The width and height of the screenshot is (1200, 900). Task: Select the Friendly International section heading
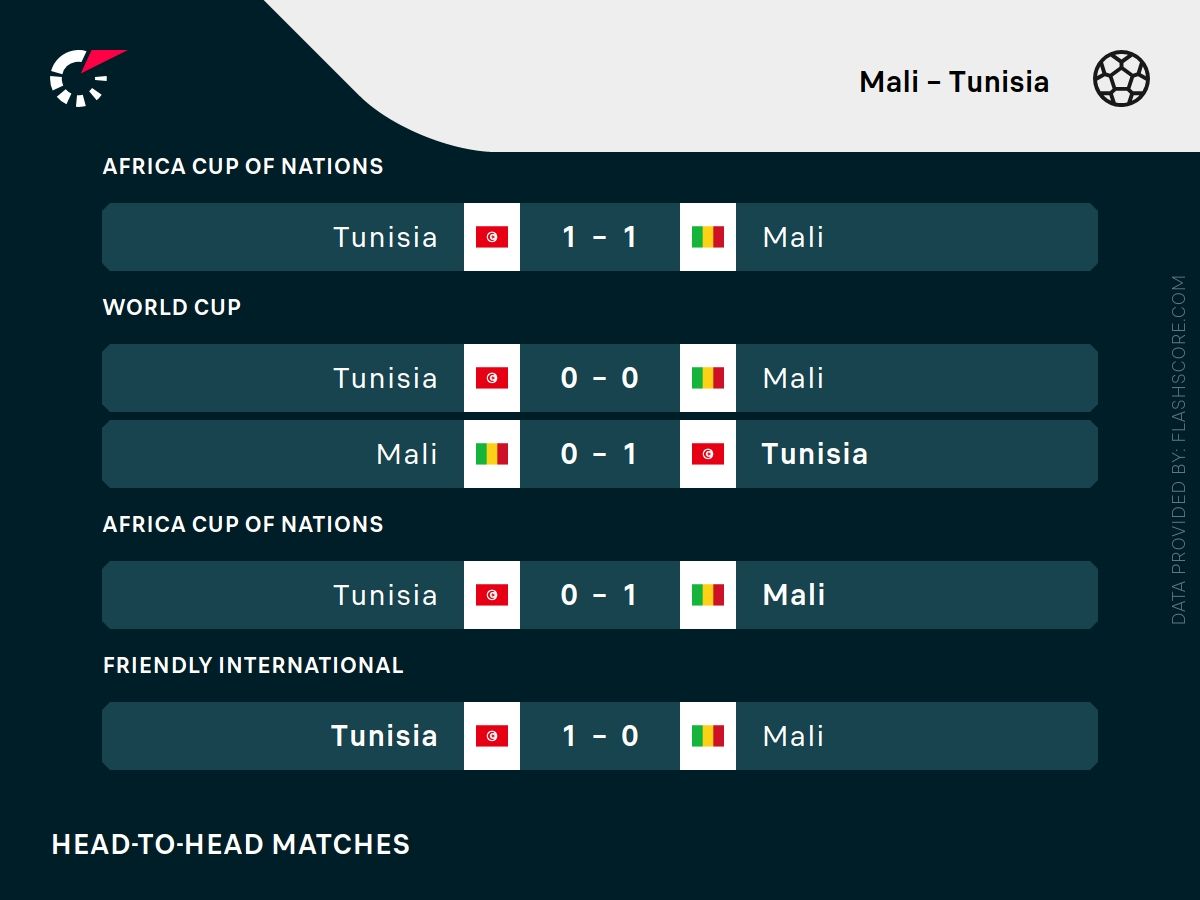[x=253, y=665]
